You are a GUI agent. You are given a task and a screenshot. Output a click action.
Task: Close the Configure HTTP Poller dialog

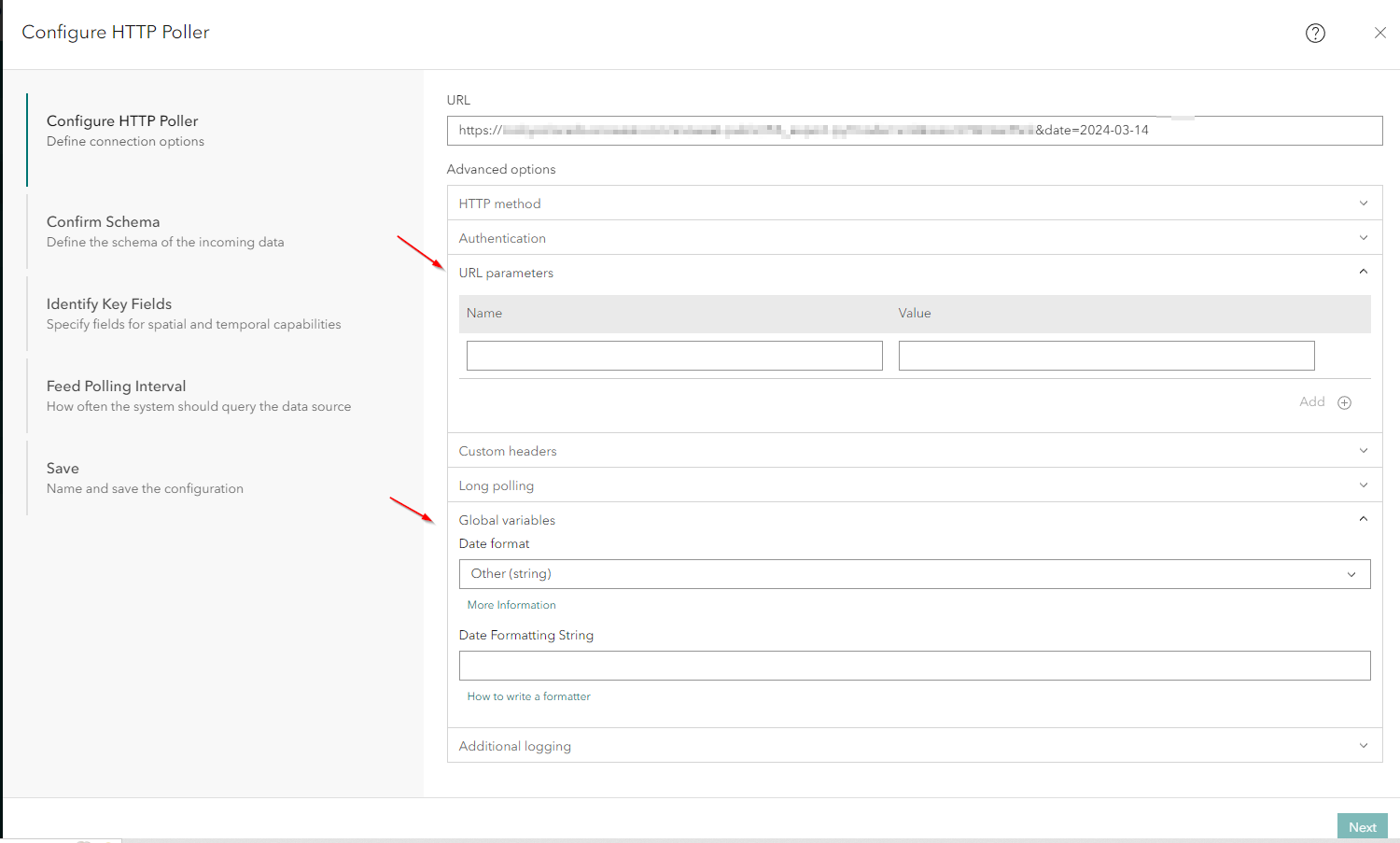pyautogui.click(x=1379, y=34)
